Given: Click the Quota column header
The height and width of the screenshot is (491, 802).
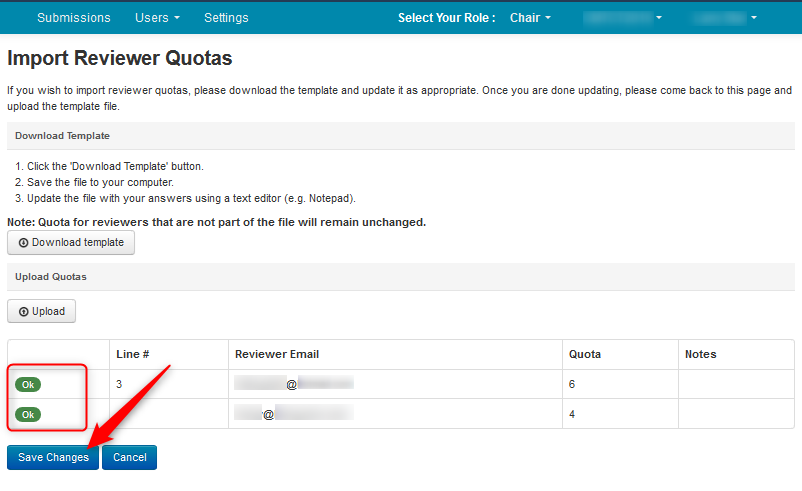Looking at the screenshot, I should 585,354.
